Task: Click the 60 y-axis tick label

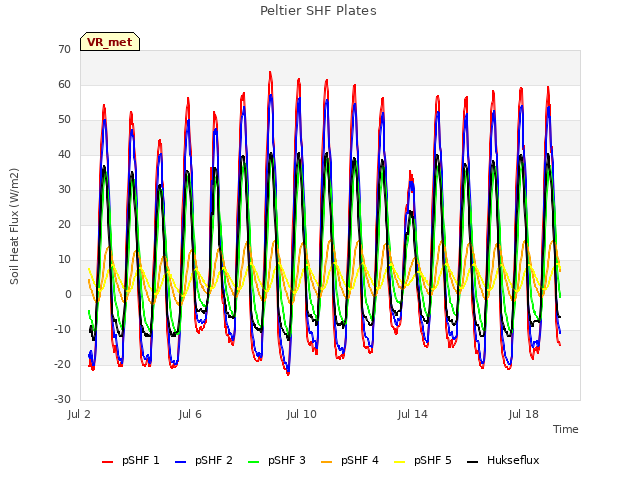Action: (x=64, y=84)
